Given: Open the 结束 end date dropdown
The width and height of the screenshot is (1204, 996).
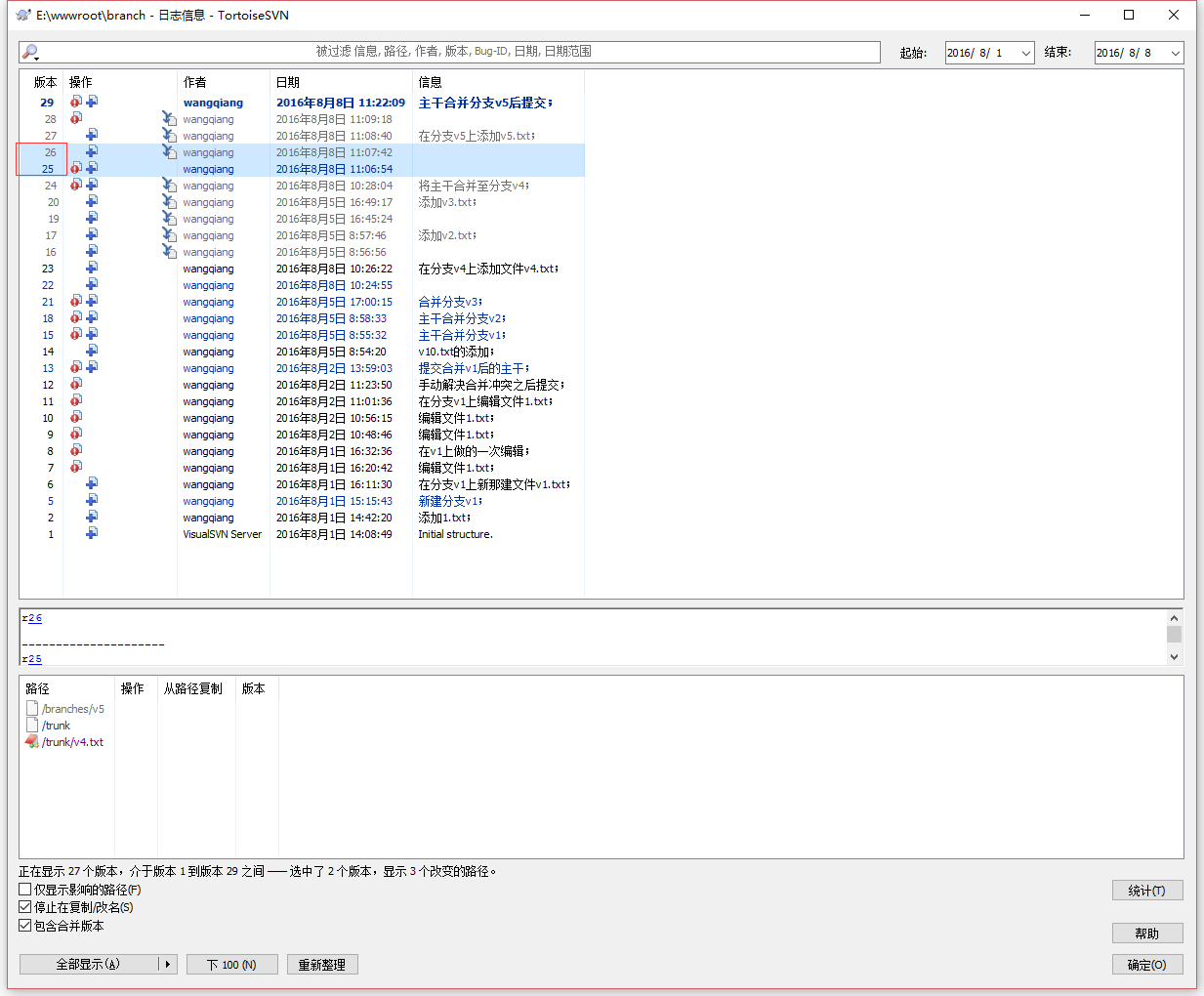Looking at the screenshot, I should tap(1175, 53).
